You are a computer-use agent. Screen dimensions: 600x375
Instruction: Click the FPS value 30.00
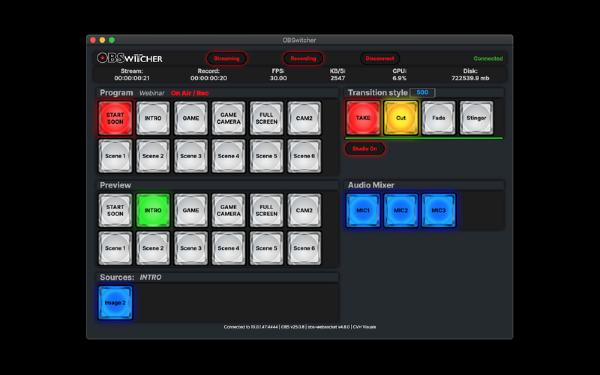[278, 78]
